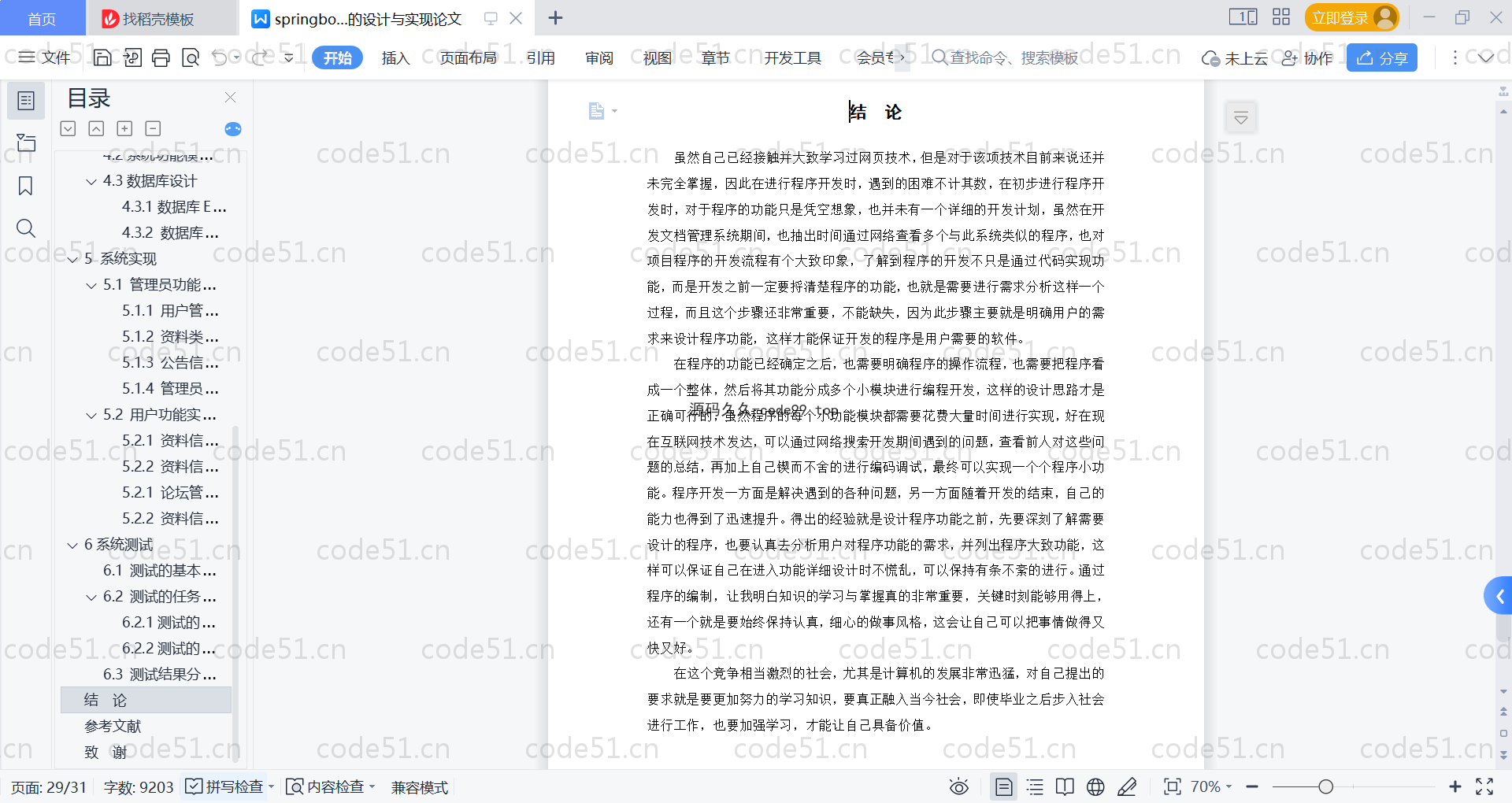
Task: Click the writing mode pen icon
Action: tap(1127, 786)
